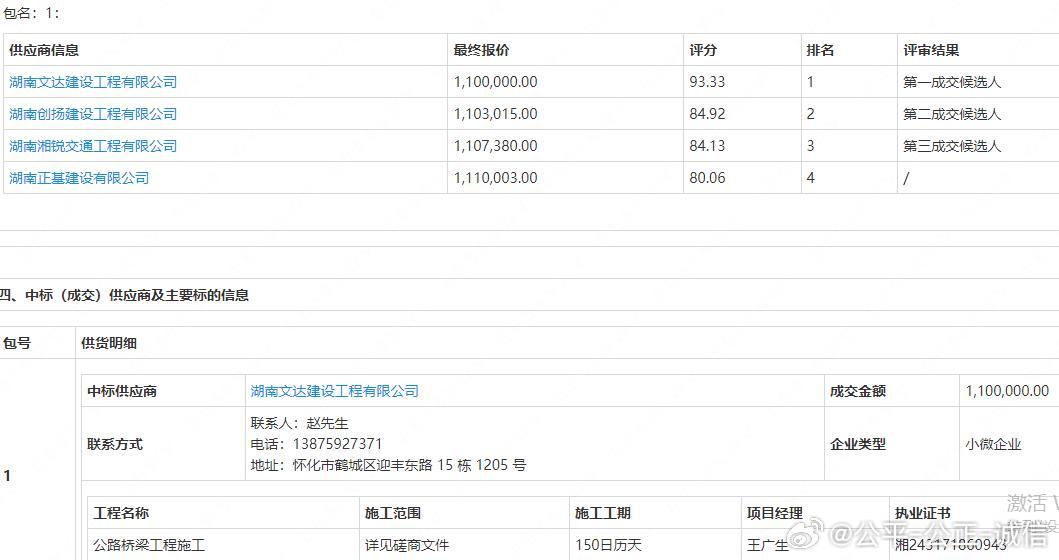Viewport: 1059px width, 560px height.
Task: Open 湖南创扬建设工程有限公司 supplier link
Action: [93, 113]
